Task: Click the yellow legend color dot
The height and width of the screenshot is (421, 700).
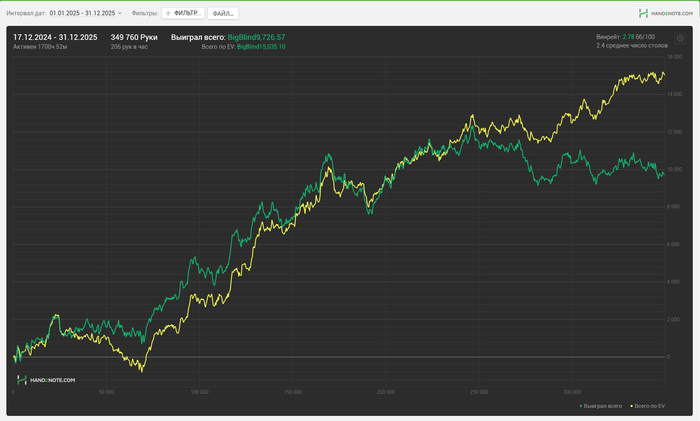Action: (x=631, y=407)
